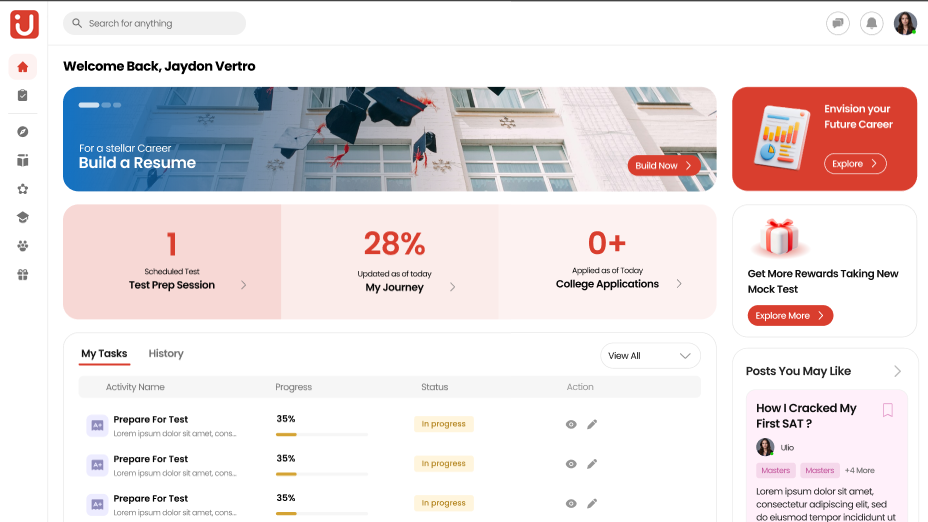Switch to the History tab
928x522 pixels.
coord(166,354)
